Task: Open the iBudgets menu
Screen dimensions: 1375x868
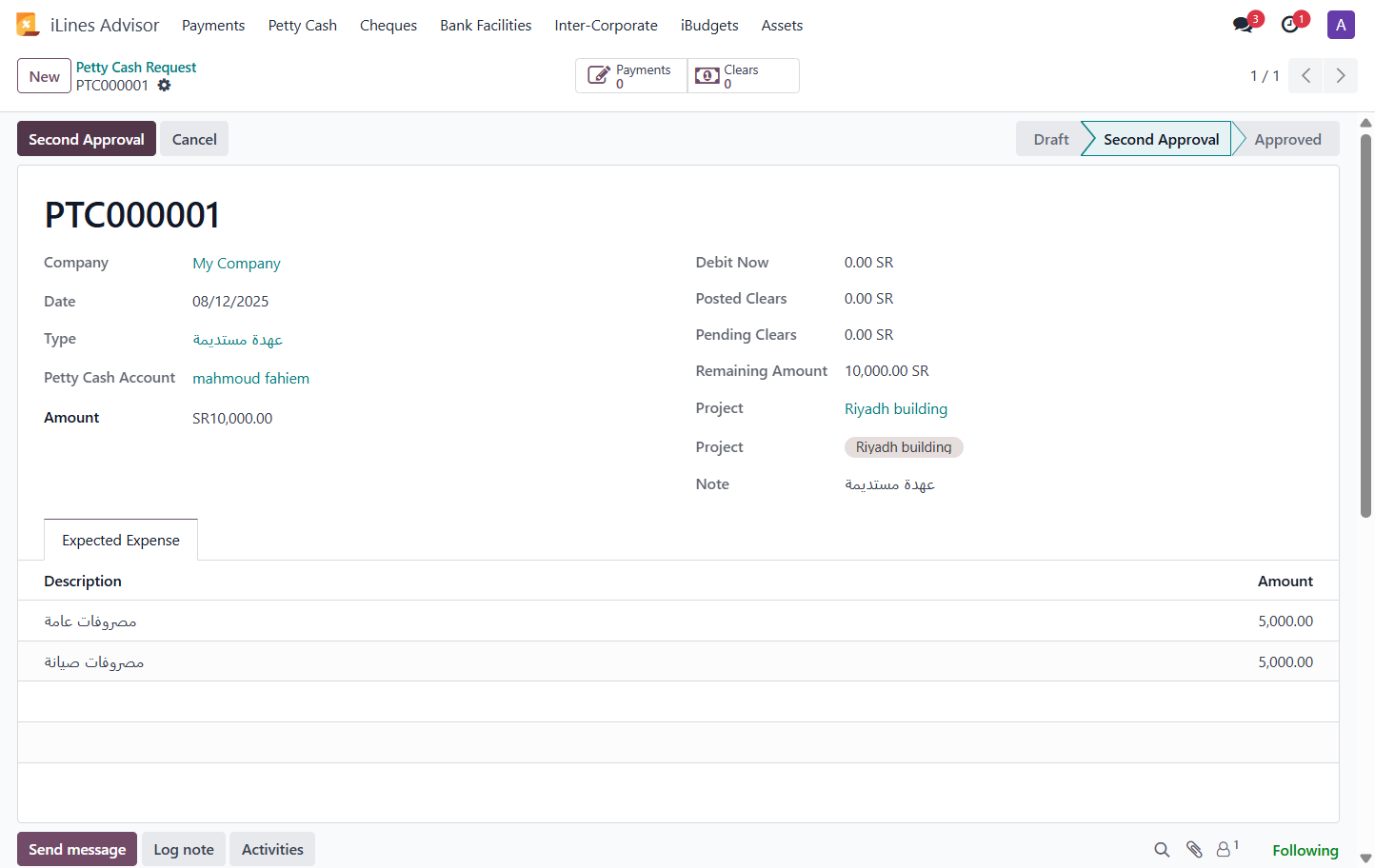Action: tap(709, 26)
